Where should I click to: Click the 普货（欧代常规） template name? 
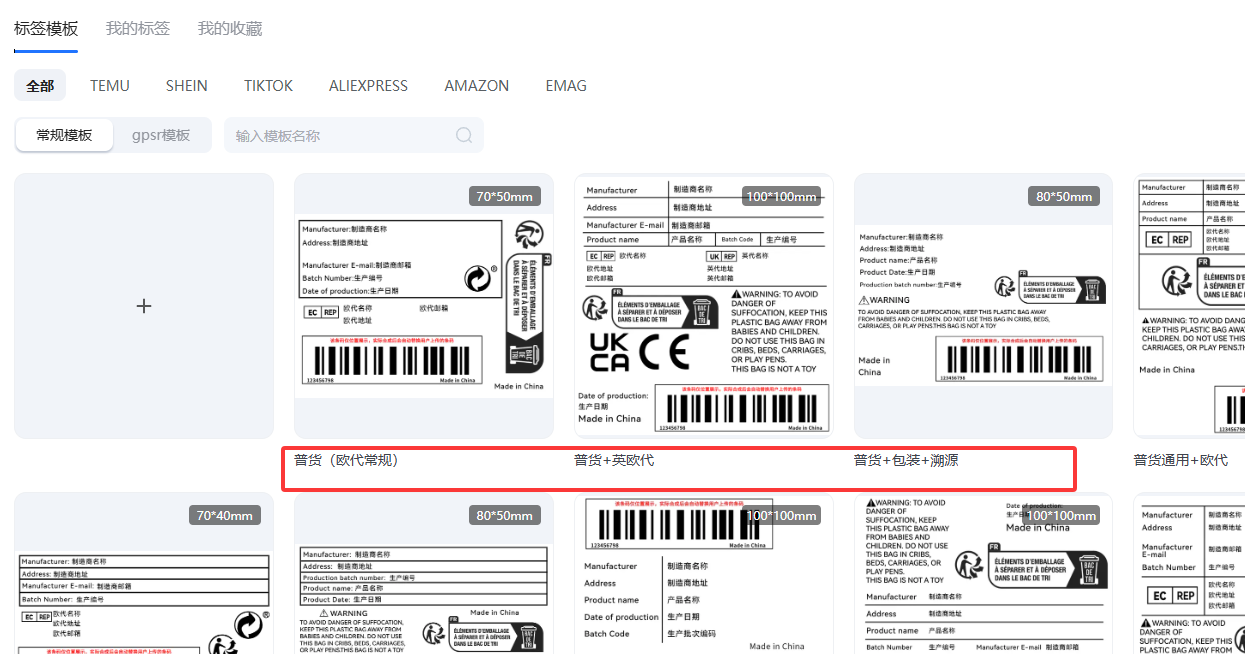[346, 460]
